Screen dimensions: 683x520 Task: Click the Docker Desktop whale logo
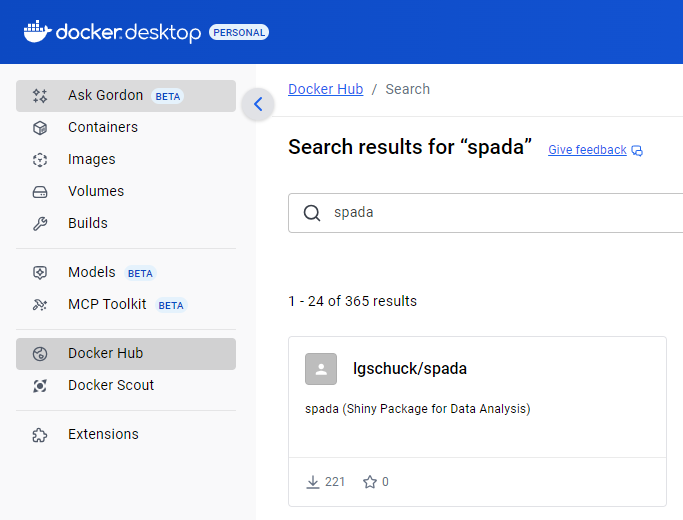click(37, 32)
